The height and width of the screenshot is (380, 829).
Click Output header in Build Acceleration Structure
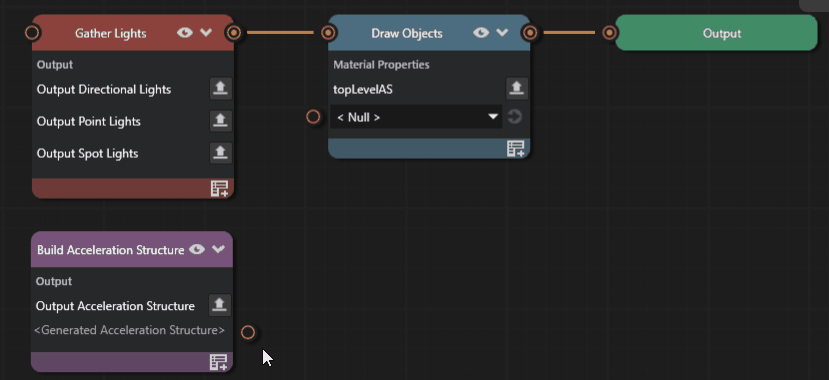(54, 281)
